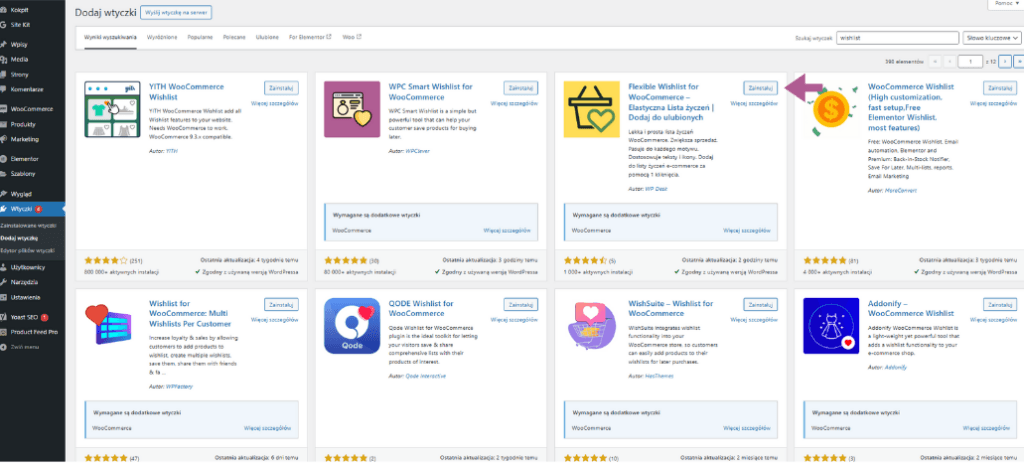The width and height of the screenshot is (1024, 466).
Task: Open WPC Smart Wishlist title link
Action: coord(430,91)
